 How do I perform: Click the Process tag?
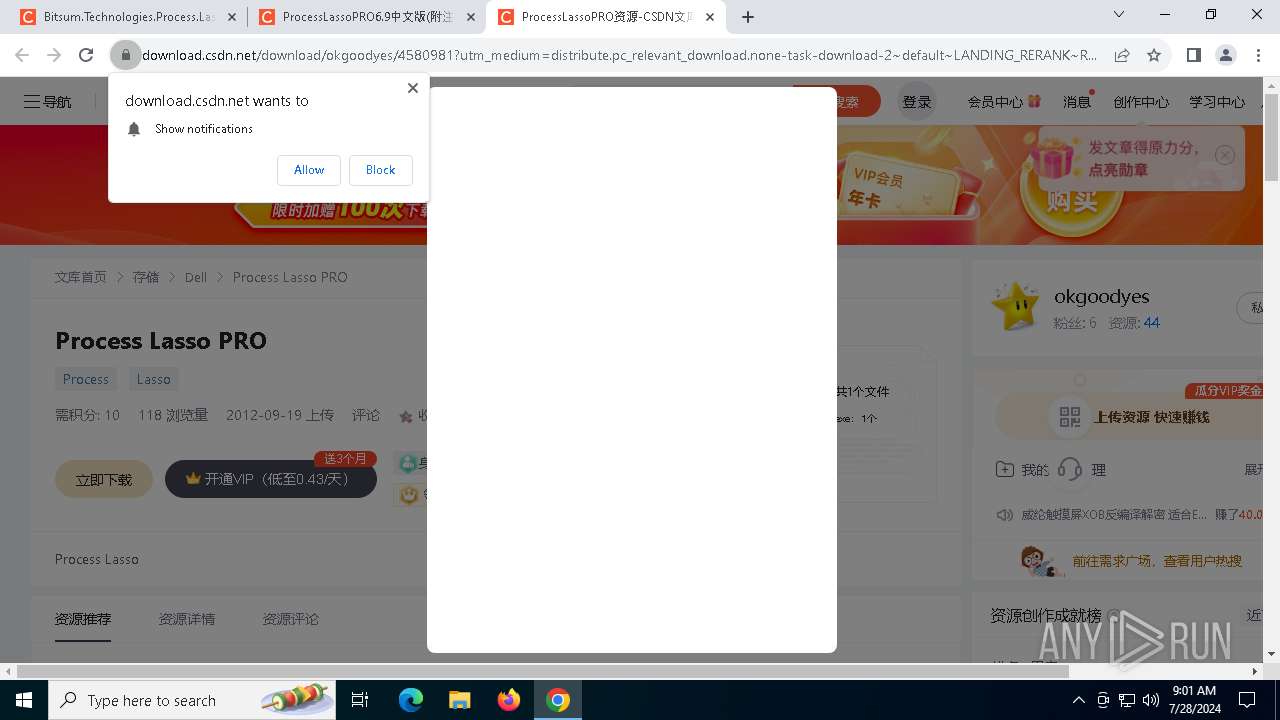coord(86,379)
